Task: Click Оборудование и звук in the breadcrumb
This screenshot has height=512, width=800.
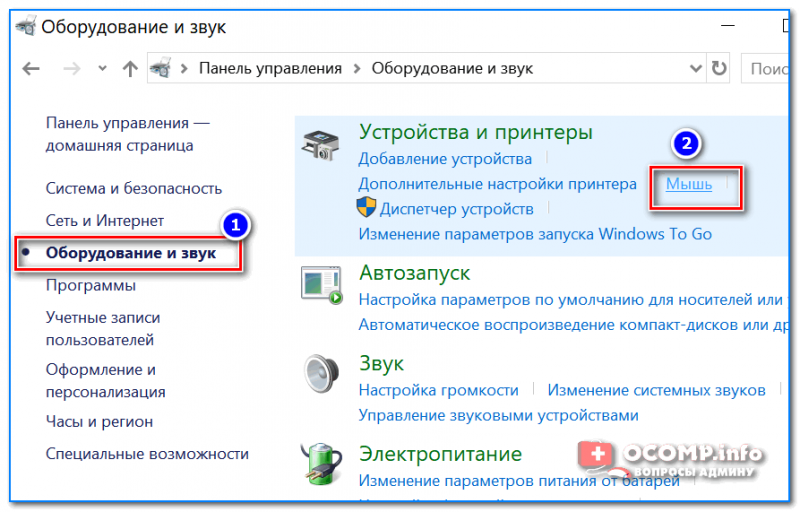Action: 452,68
